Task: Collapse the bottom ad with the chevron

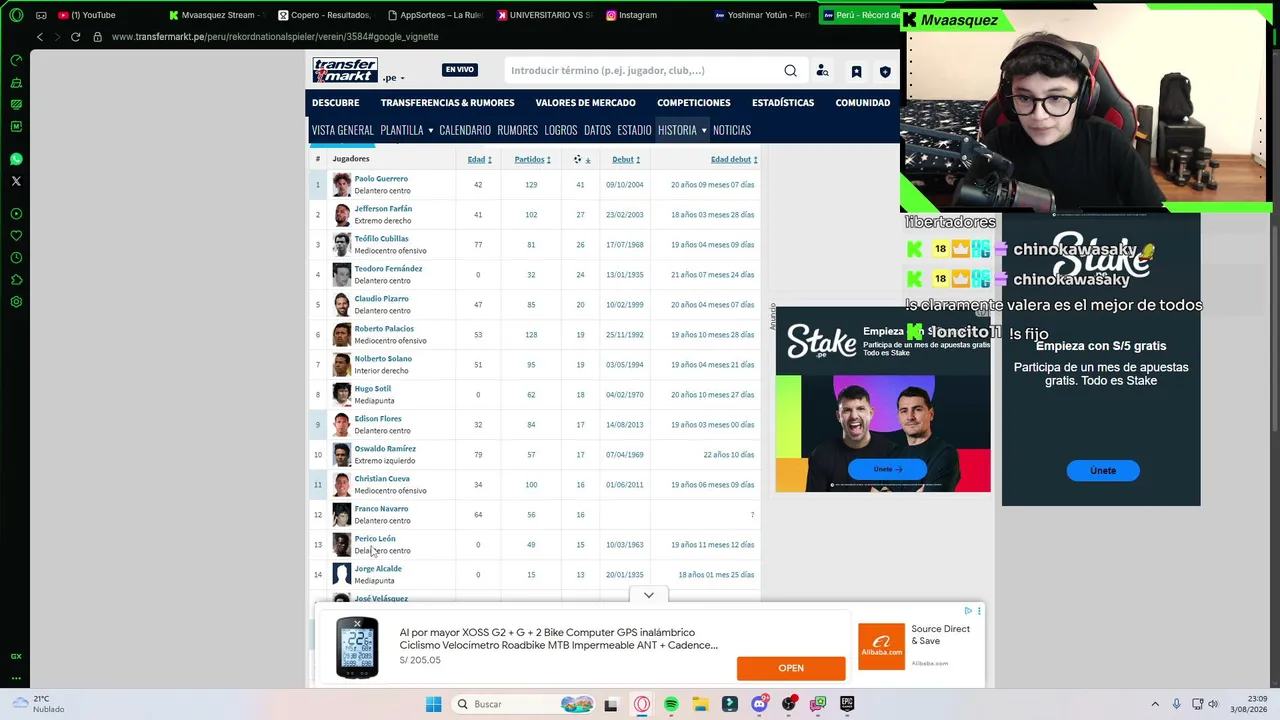Action: (649, 595)
